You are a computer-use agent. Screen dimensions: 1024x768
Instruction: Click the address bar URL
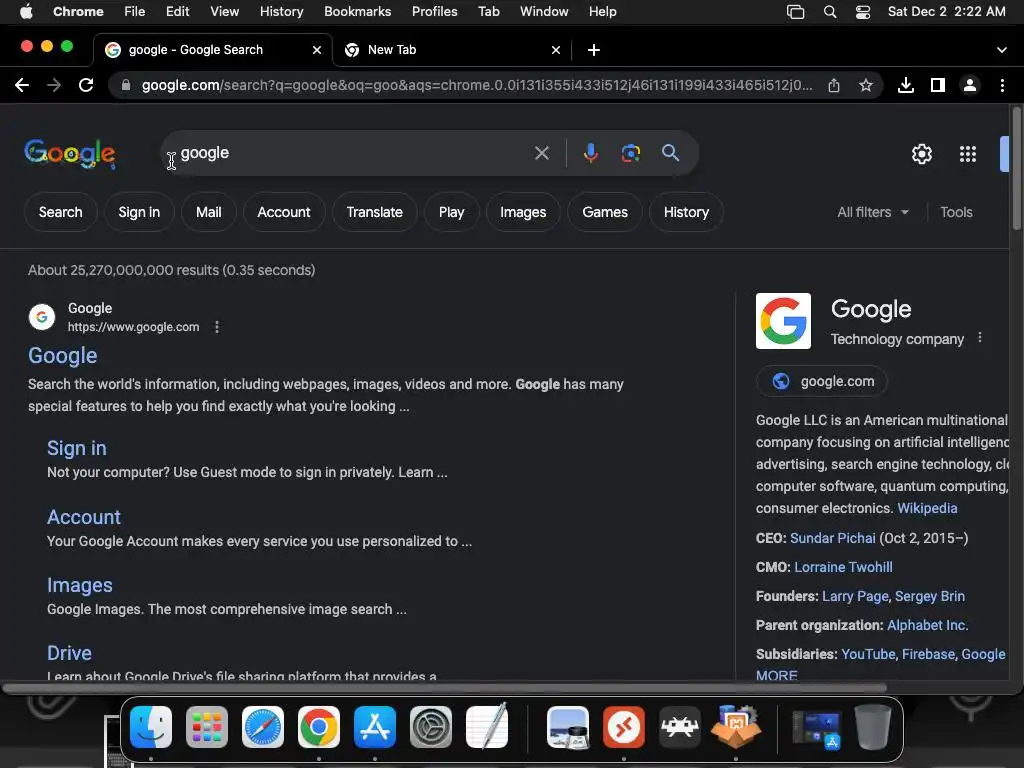(477, 85)
